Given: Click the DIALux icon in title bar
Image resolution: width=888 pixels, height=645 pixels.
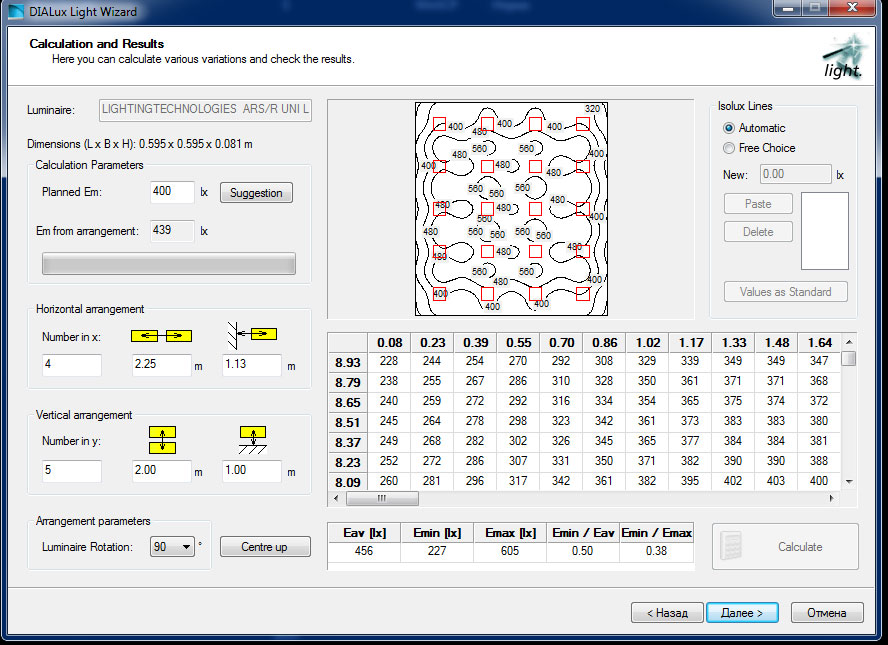Looking at the screenshot, I should [15, 12].
